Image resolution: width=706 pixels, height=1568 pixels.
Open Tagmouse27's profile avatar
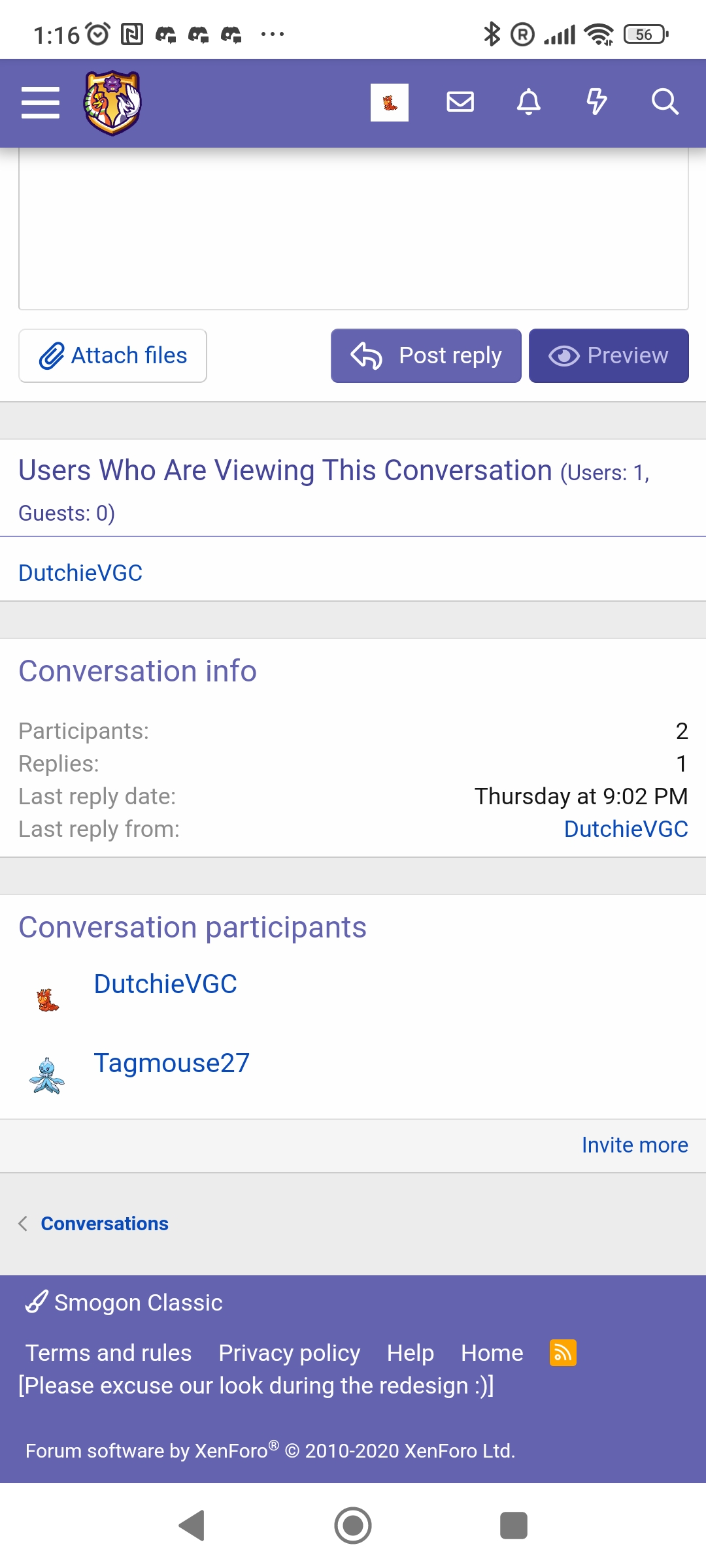pos(47,1076)
